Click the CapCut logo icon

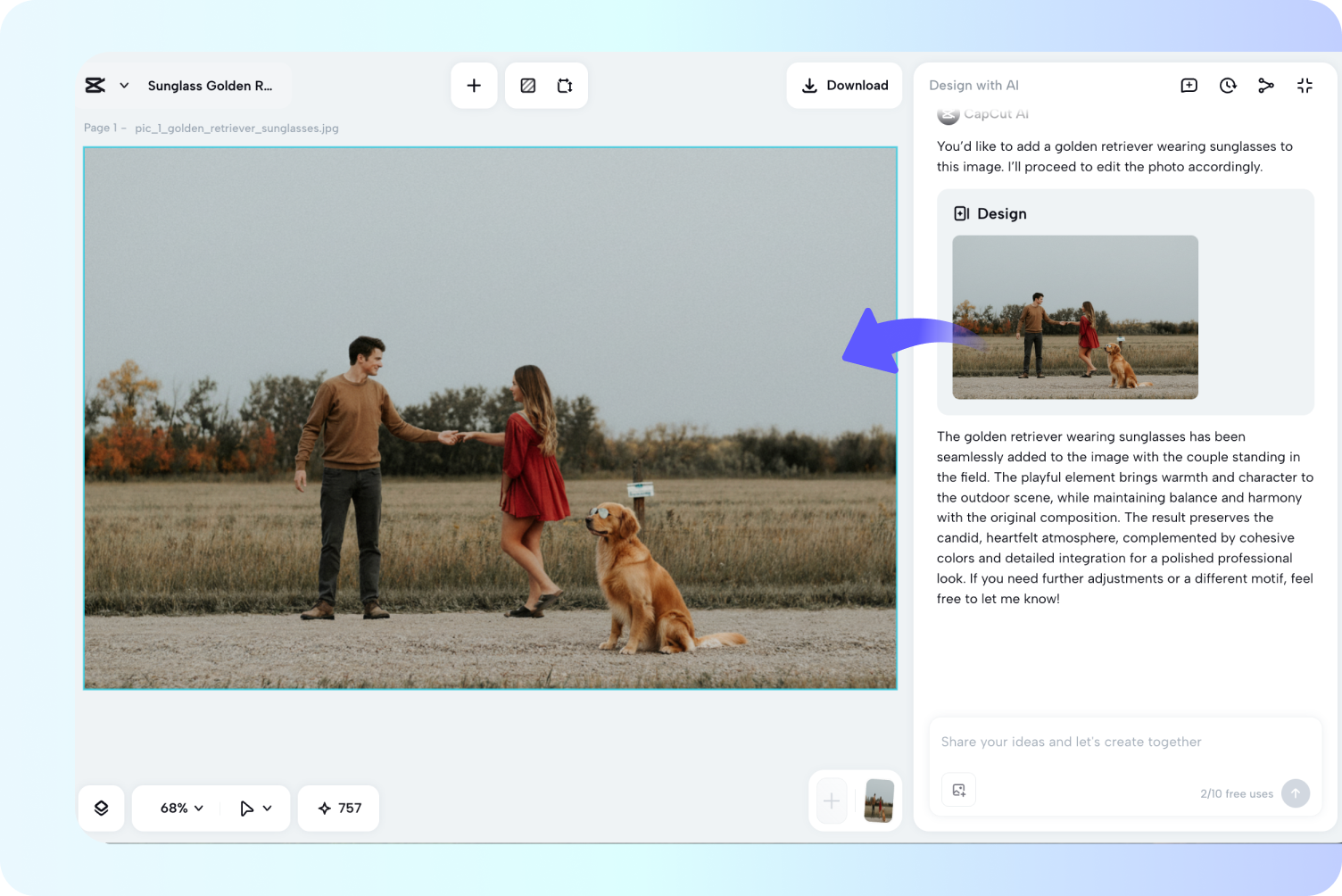coord(95,86)
